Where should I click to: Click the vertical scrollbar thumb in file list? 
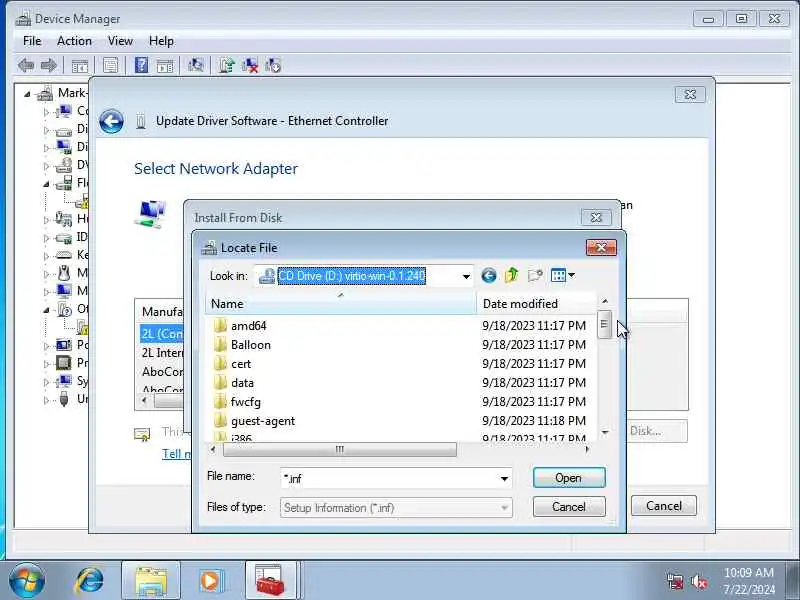pyautogui.click(x=605, y=324)
